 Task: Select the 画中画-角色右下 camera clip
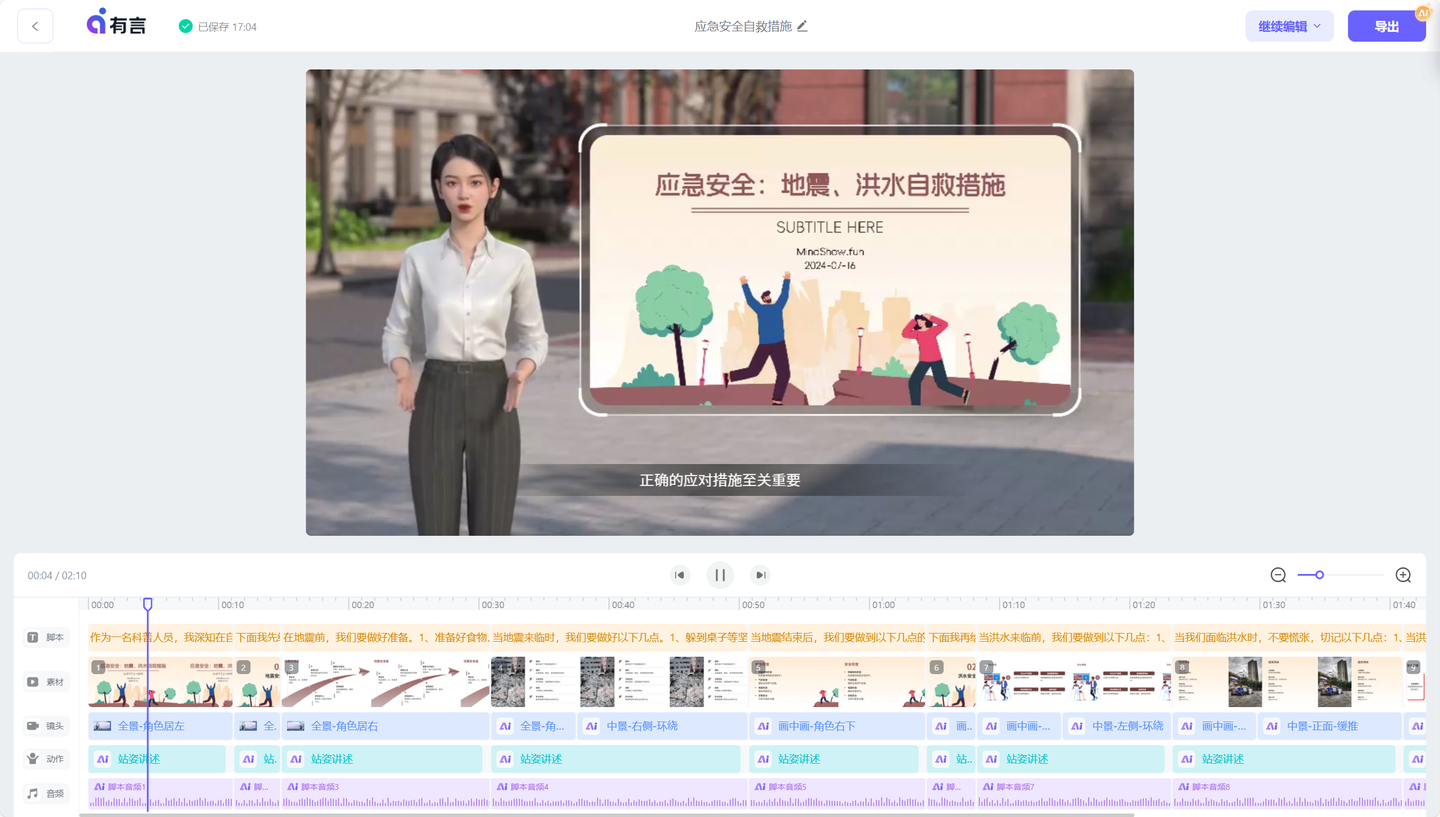(x=838, y=726)
